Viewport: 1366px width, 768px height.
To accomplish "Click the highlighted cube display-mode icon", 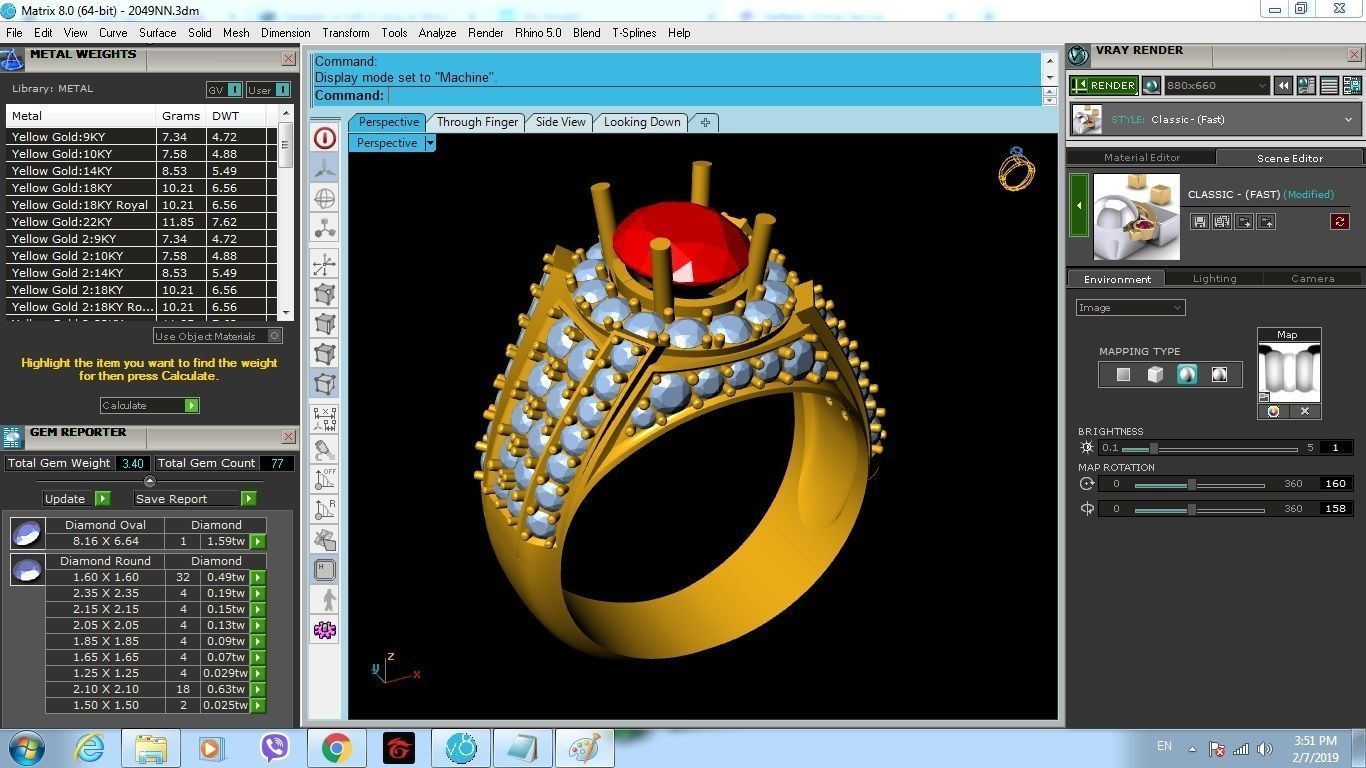I will pos(324,383).
